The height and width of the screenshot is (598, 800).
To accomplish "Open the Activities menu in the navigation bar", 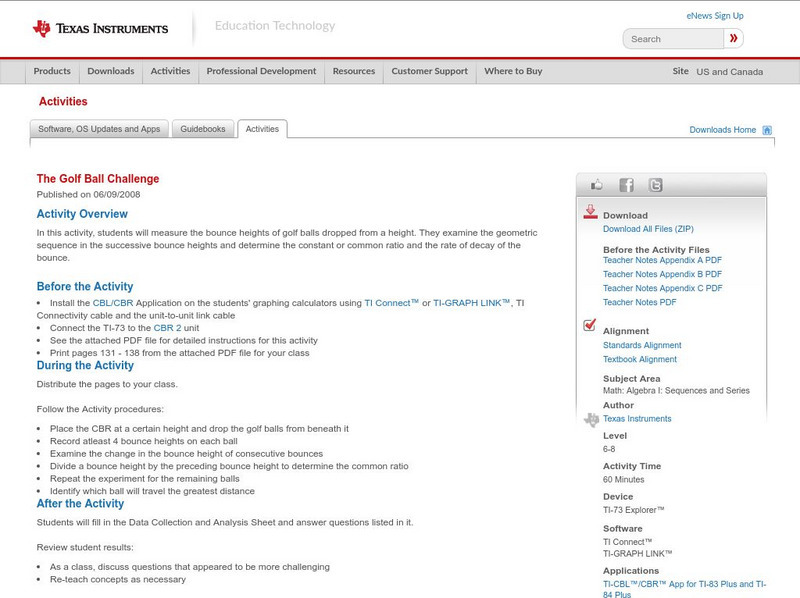I will (x=170, y=71).
